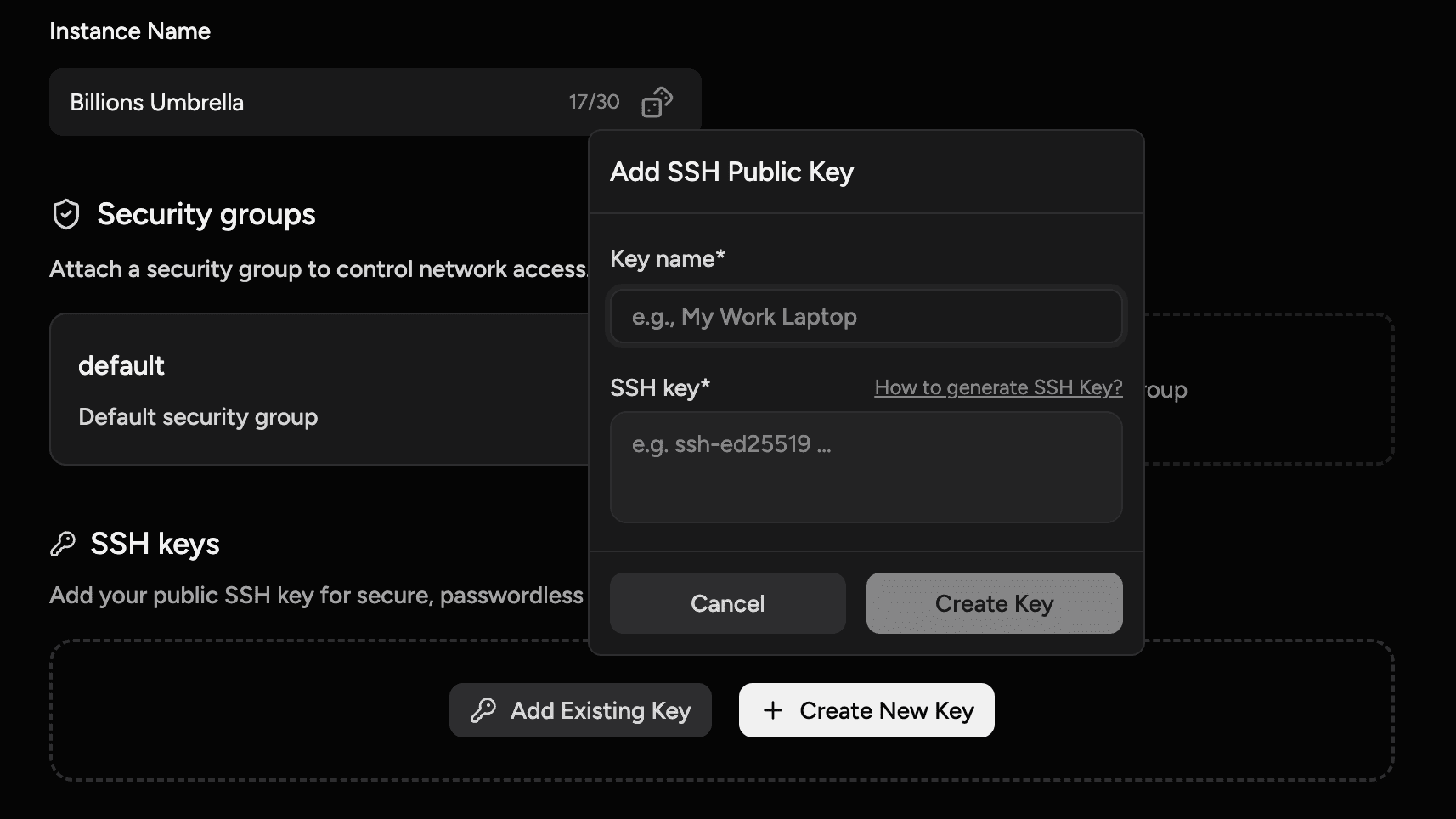Click the key icon next to SSH keys heading

pos(65,544)
